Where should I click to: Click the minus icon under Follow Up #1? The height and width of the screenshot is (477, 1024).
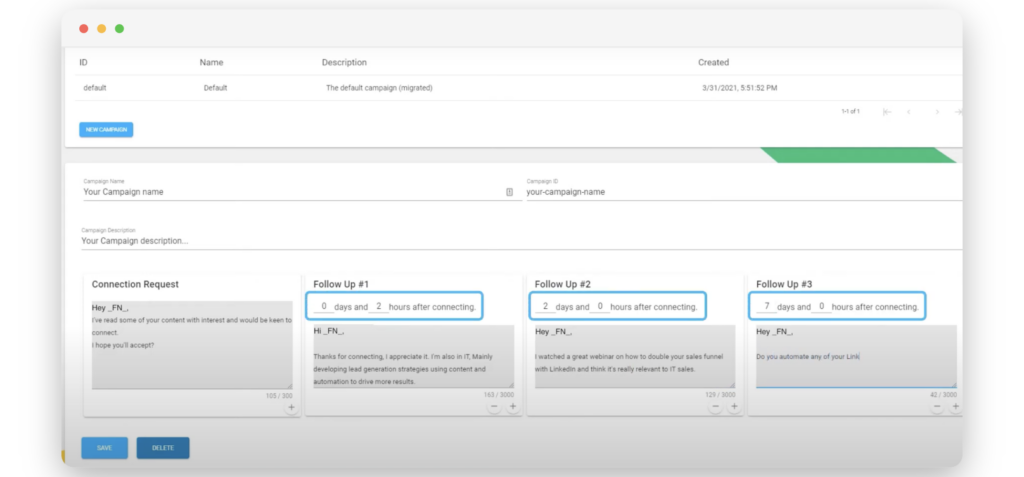click(x=494, y=407)
